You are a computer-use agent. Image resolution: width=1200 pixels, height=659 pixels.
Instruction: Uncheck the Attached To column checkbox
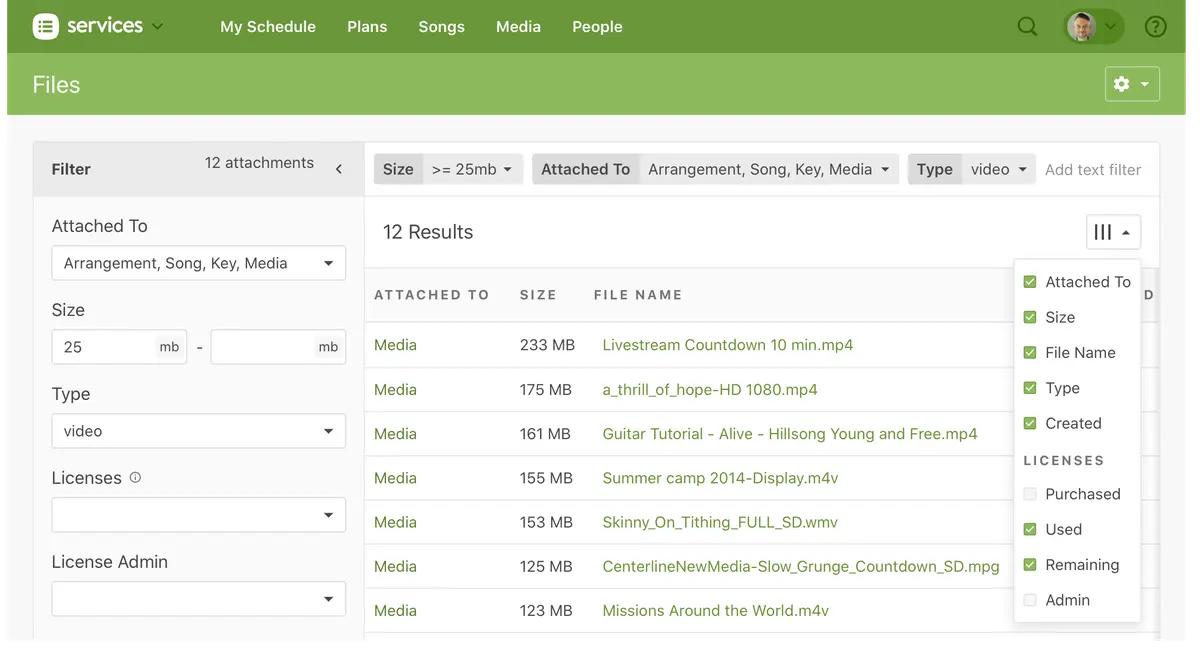(1030, 282)
